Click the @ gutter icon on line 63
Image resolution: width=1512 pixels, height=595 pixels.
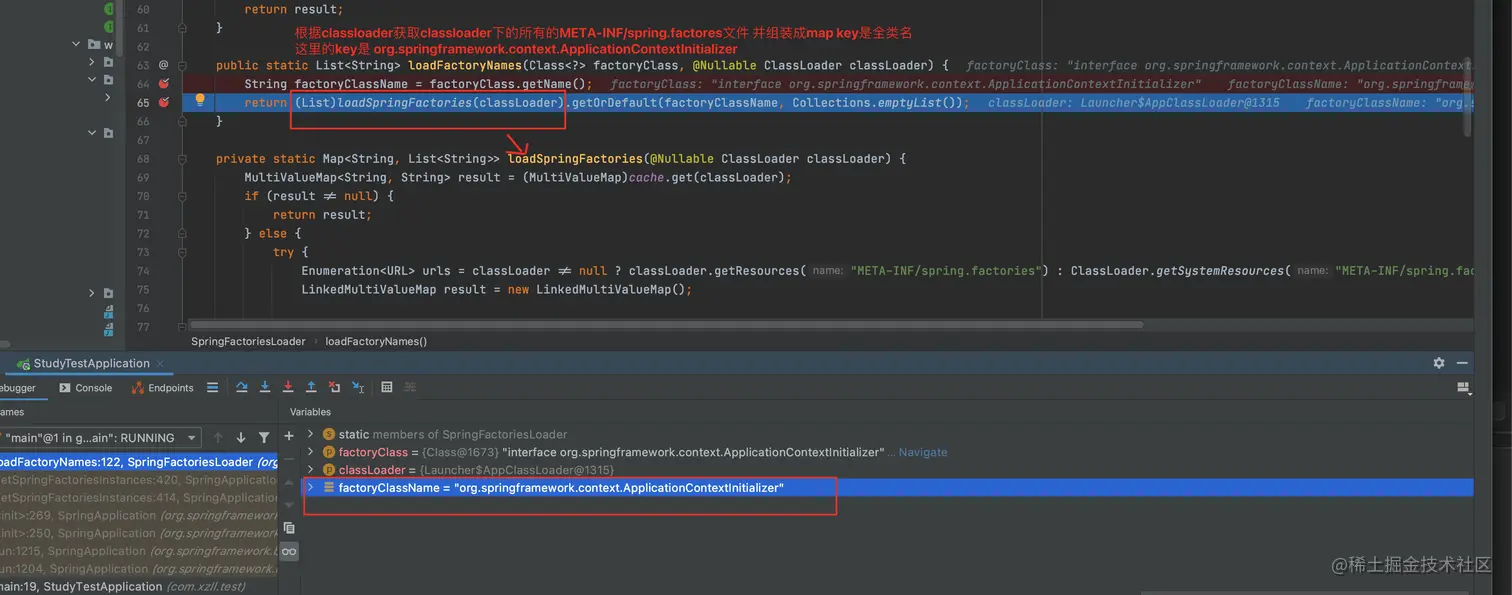pos(164,65)
